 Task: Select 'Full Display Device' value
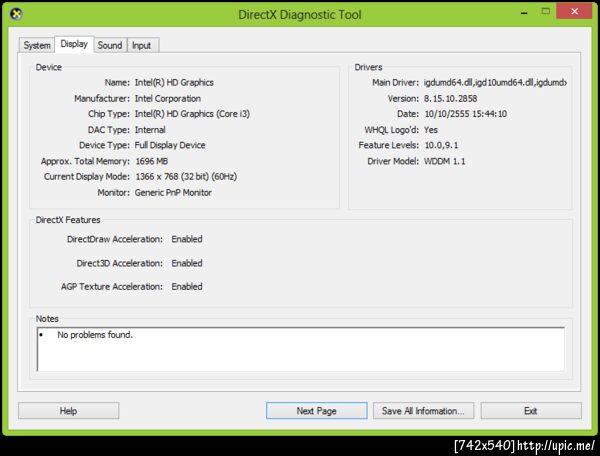(x=170, y=145)
